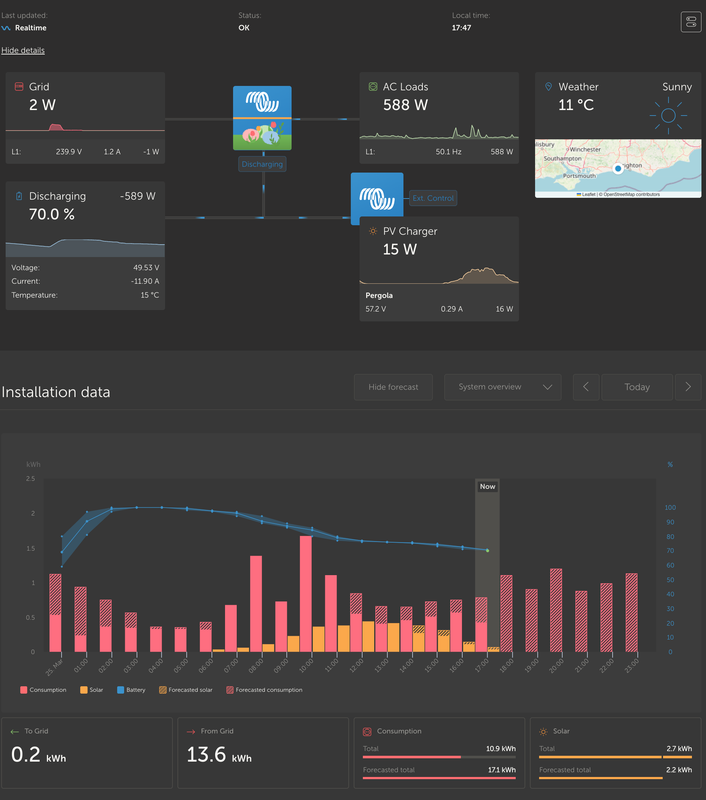Click the Status OK text
Image resolution: width=706 pixels, height=800 pixels.
(244, 28)
